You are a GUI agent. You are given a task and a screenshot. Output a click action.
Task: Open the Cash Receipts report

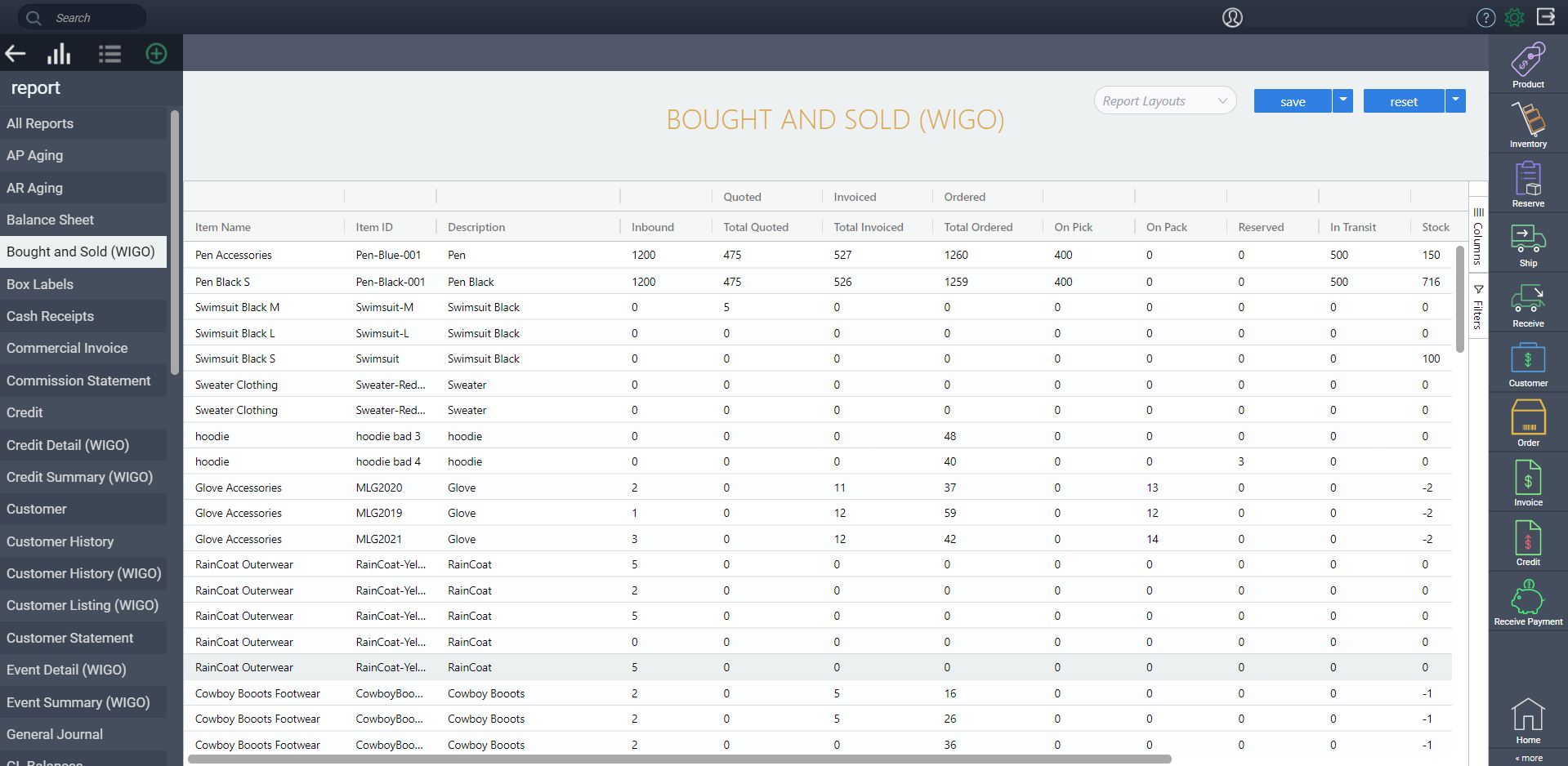click(83, 316)
